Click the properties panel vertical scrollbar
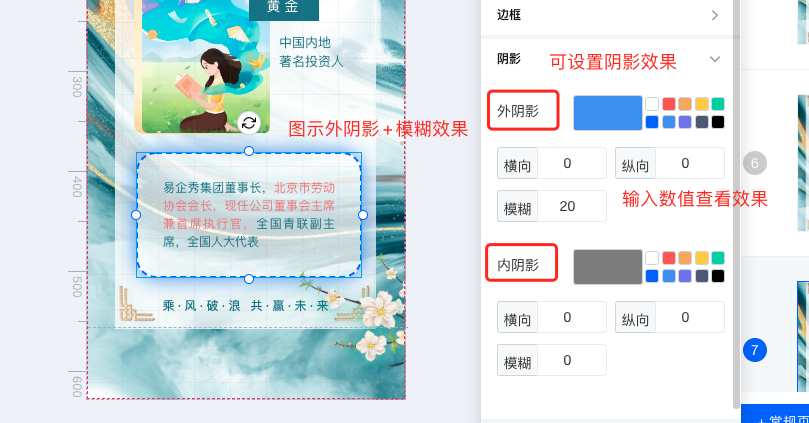 coord(736,204)
